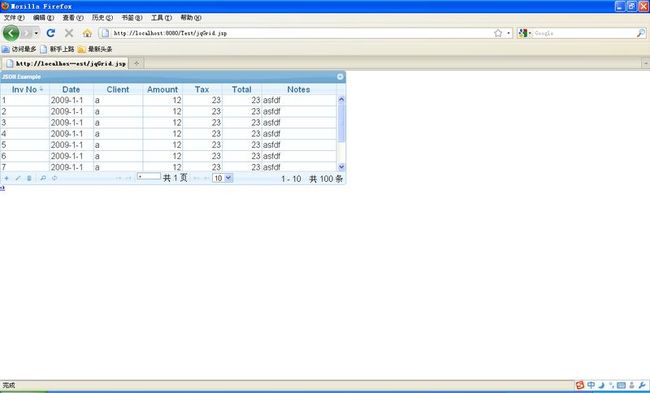The height and width of the screenshot is (393, 650).
Task: Click the 完成 status bar text
Action: 9,386
